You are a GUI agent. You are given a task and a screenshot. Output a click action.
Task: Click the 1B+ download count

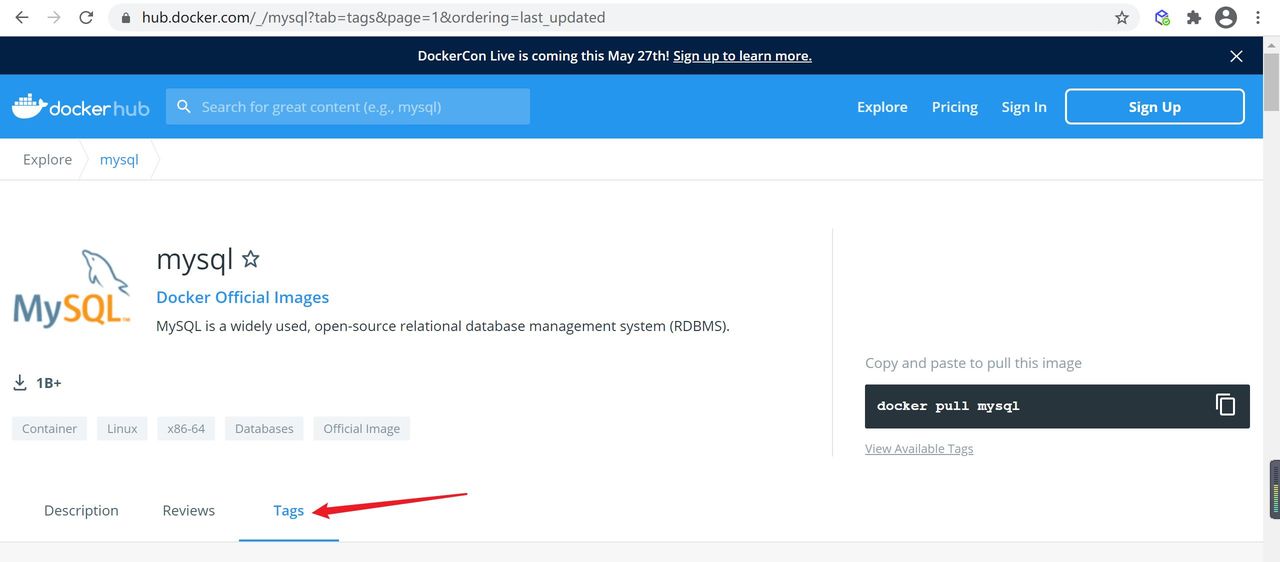coord(49,383)
